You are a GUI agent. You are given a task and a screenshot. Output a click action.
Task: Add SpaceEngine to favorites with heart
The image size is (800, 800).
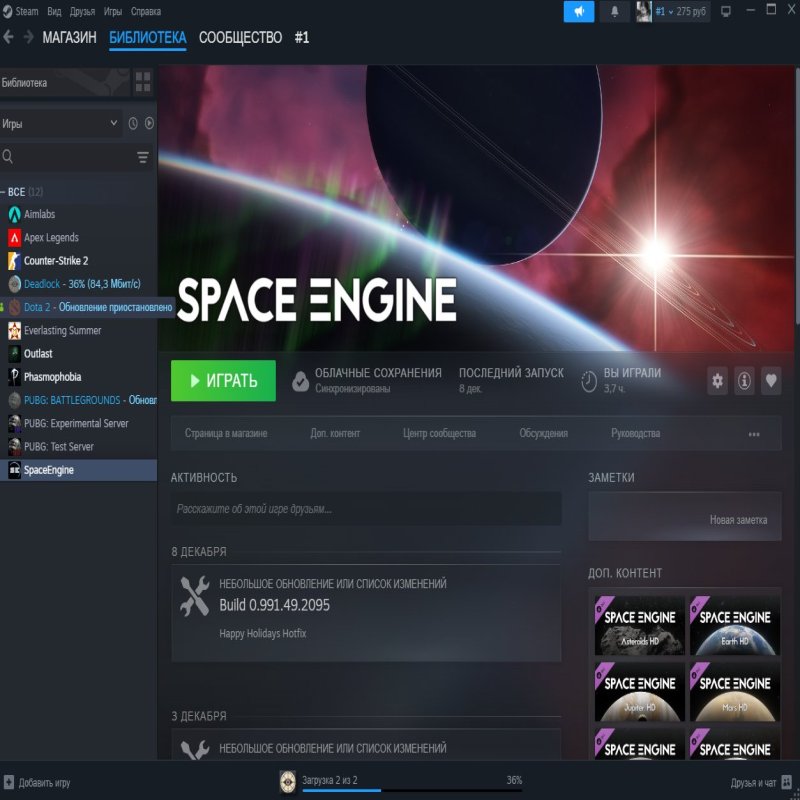[x=771, y=380]
